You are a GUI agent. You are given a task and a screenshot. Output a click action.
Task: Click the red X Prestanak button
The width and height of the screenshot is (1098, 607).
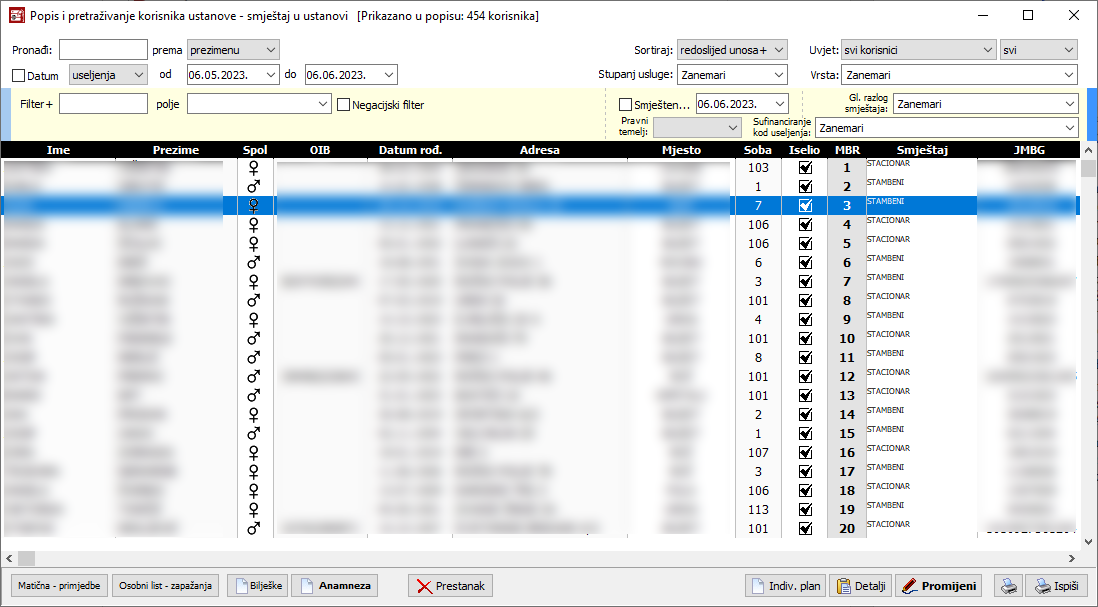coord(450,586)
